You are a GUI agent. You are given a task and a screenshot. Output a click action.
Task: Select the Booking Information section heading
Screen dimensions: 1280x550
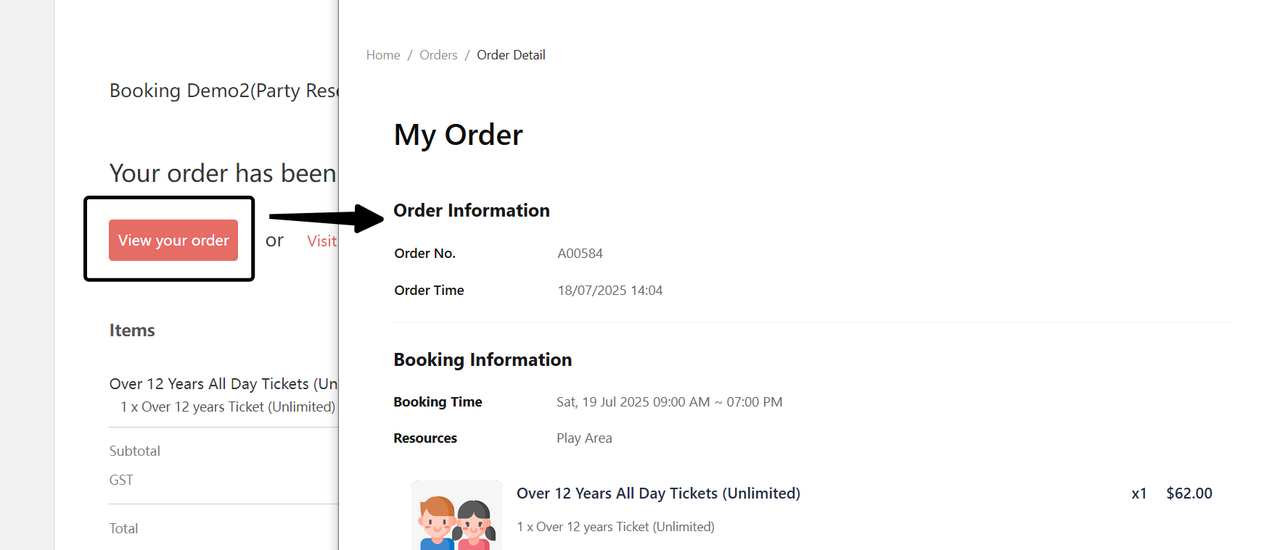point(482,360)
